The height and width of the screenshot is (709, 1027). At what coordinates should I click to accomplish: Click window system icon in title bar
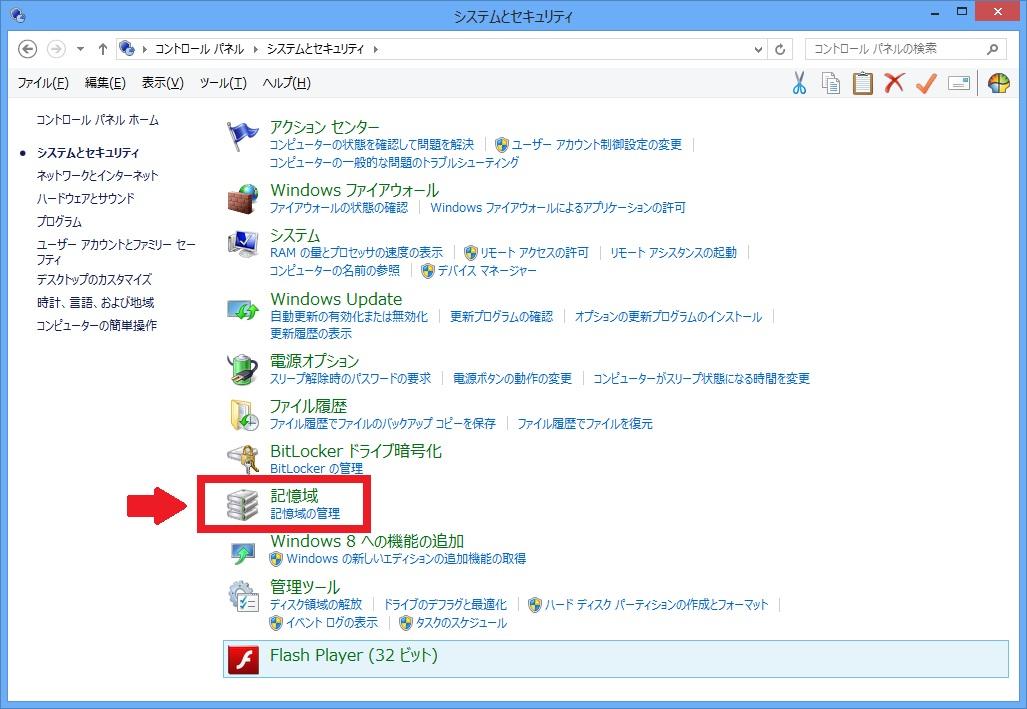[18, 14]
